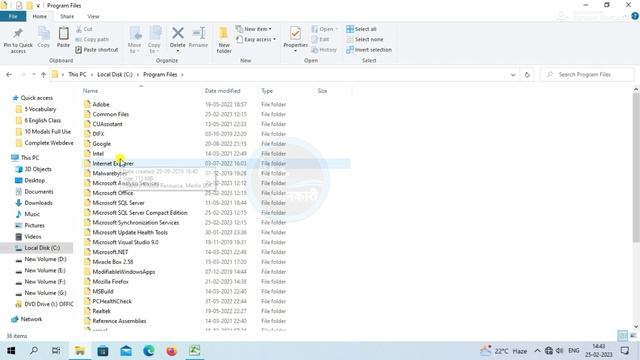Open Microsoft Edge from taskbar

[149, 351]
